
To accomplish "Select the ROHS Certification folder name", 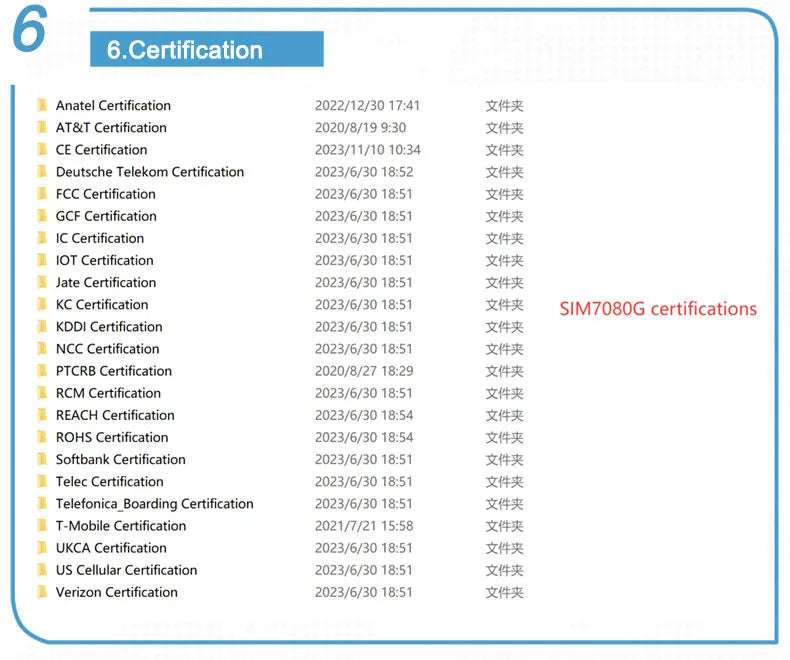I will [112, 438].
